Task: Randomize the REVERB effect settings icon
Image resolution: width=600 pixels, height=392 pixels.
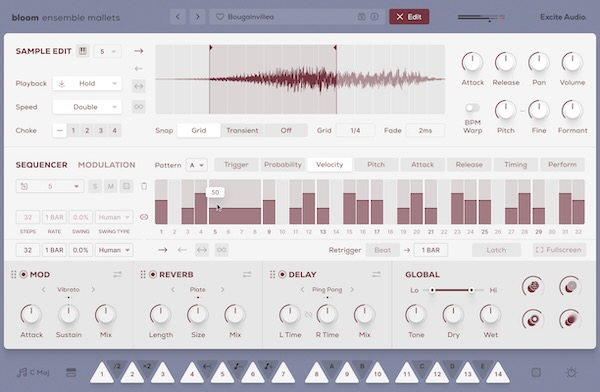Action: [x=247, y=274]
